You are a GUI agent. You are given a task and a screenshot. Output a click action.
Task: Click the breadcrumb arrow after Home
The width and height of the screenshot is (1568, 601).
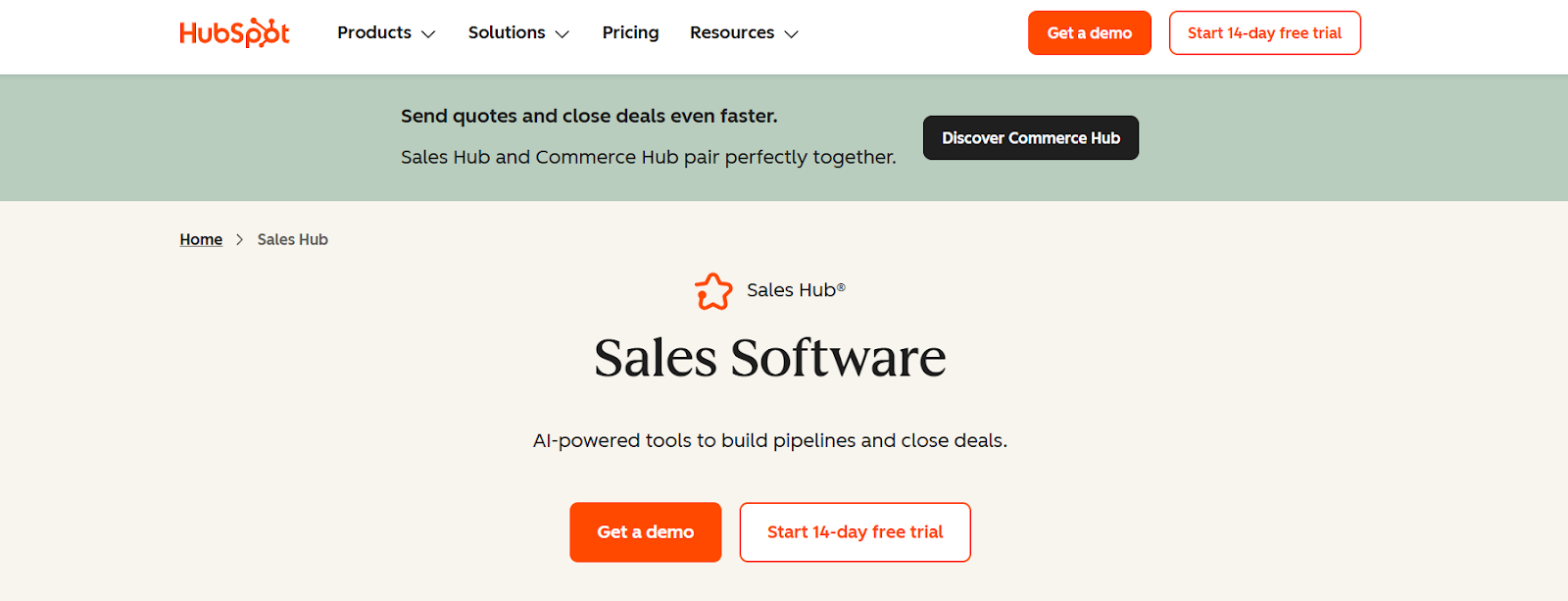[x=238, y=239]
